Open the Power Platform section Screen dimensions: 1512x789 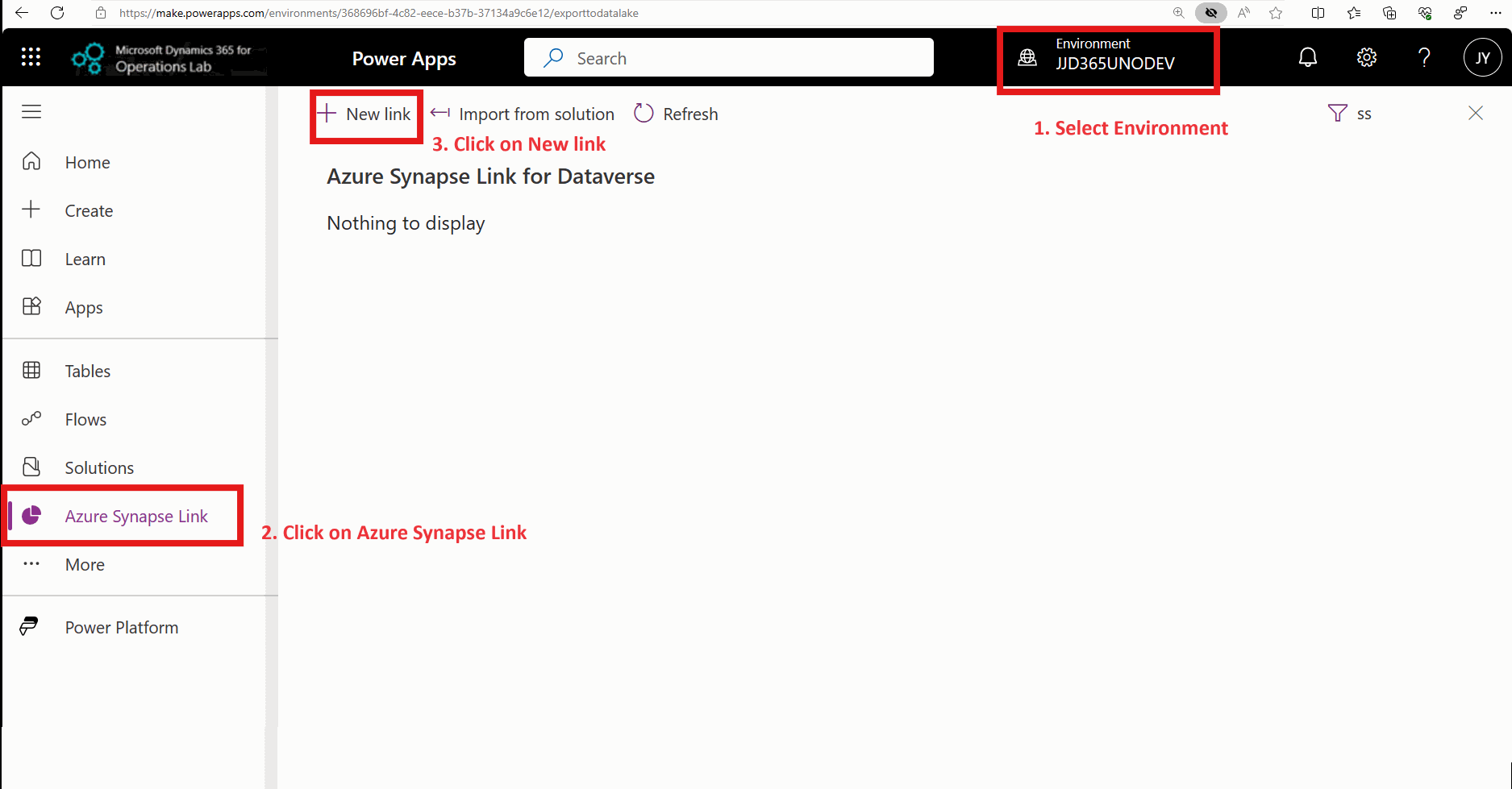(121, 627)
